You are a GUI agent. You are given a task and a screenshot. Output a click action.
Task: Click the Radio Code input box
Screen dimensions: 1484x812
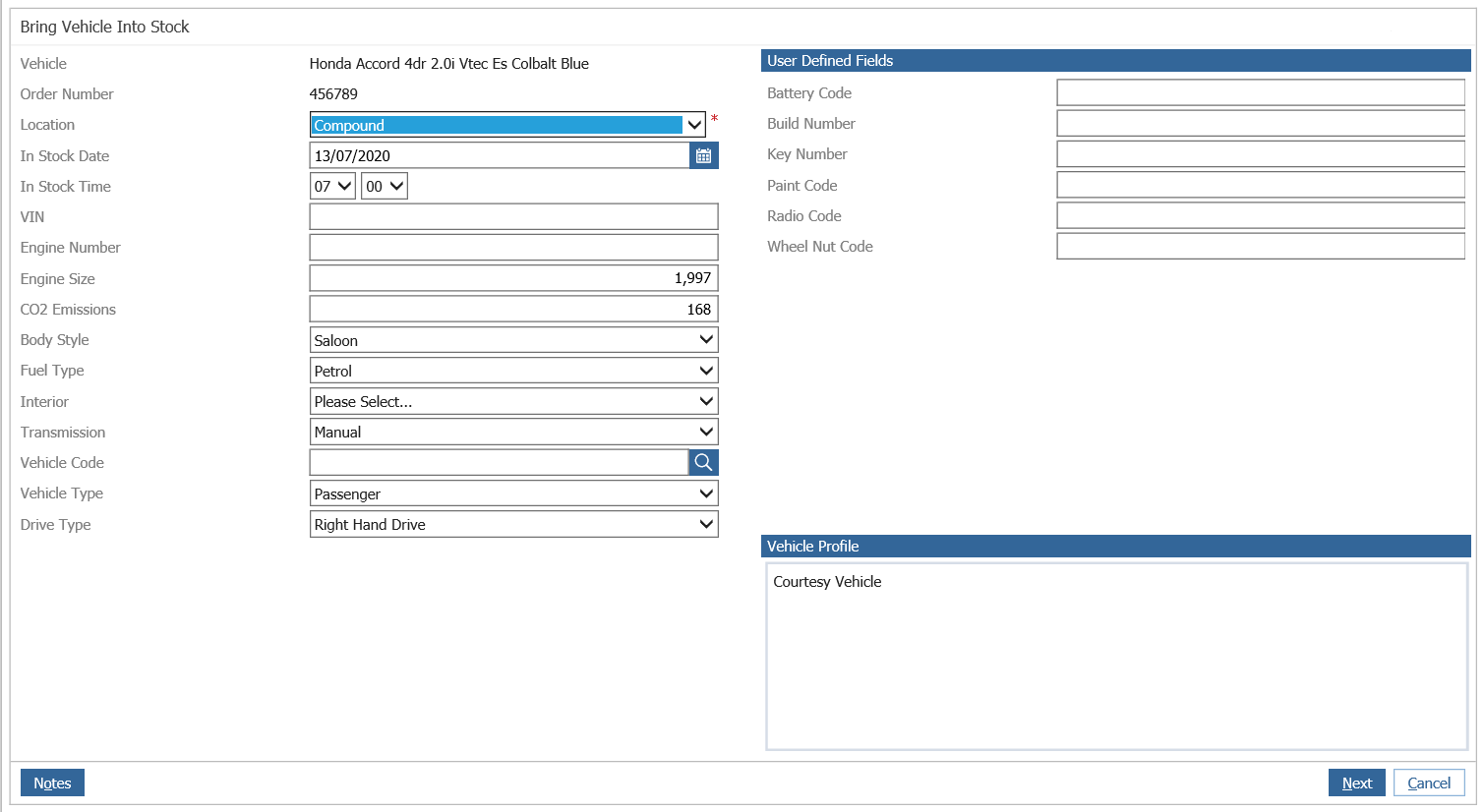(1260, 215)
